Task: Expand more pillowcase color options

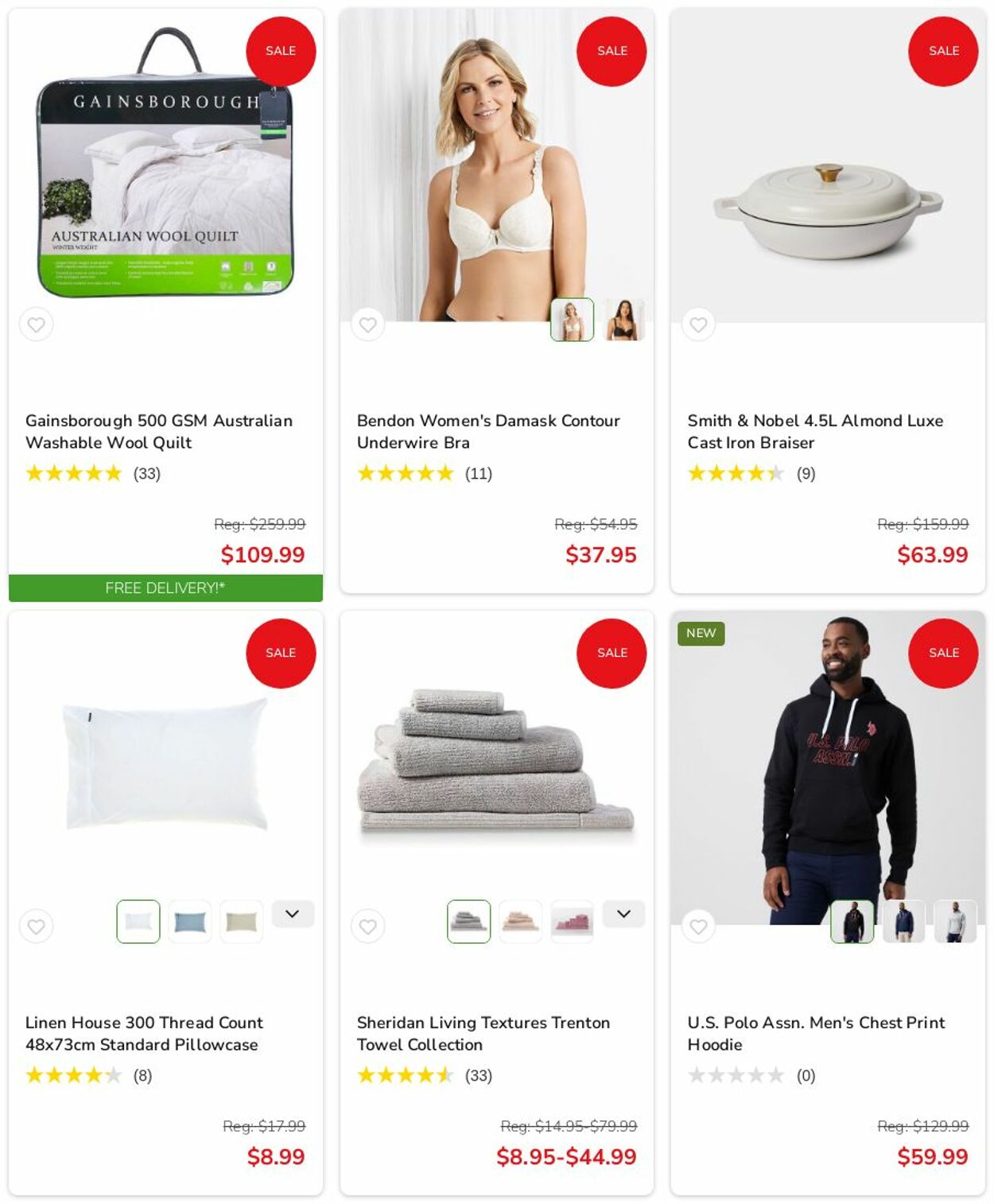Action: [x=293, y=914]
